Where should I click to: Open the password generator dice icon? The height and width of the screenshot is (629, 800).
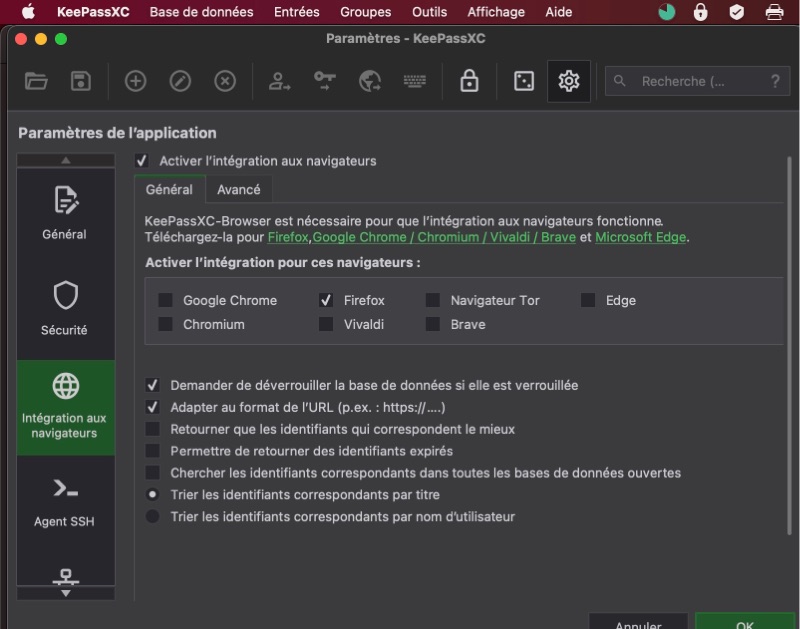click(524, 82)
